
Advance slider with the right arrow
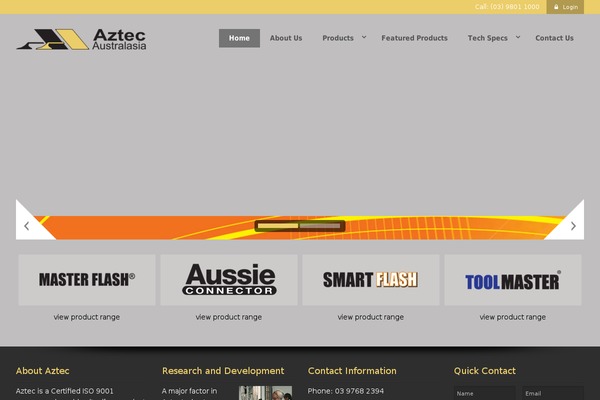click(573, 226)
